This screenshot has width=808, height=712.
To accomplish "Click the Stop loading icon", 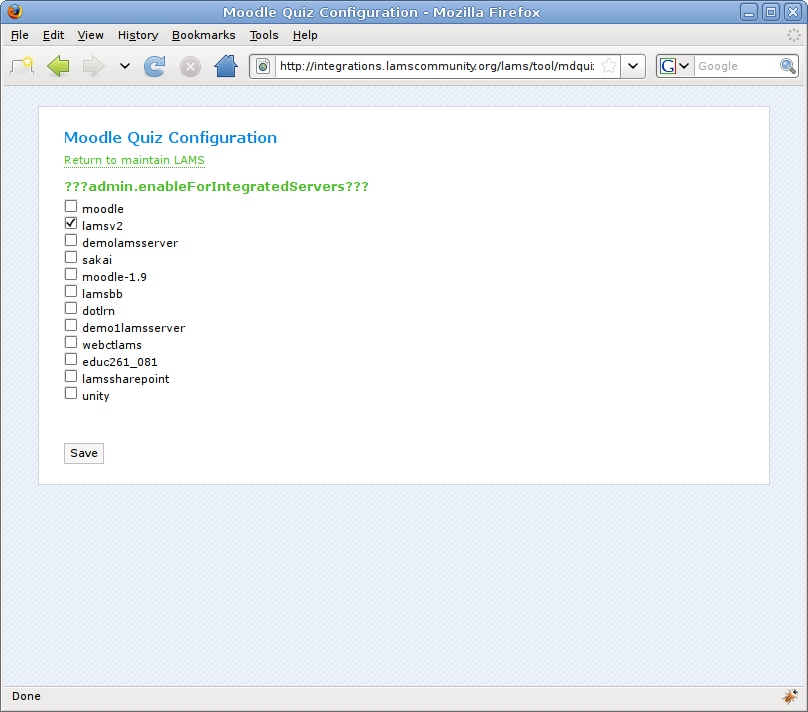I will tap(190, 66).
